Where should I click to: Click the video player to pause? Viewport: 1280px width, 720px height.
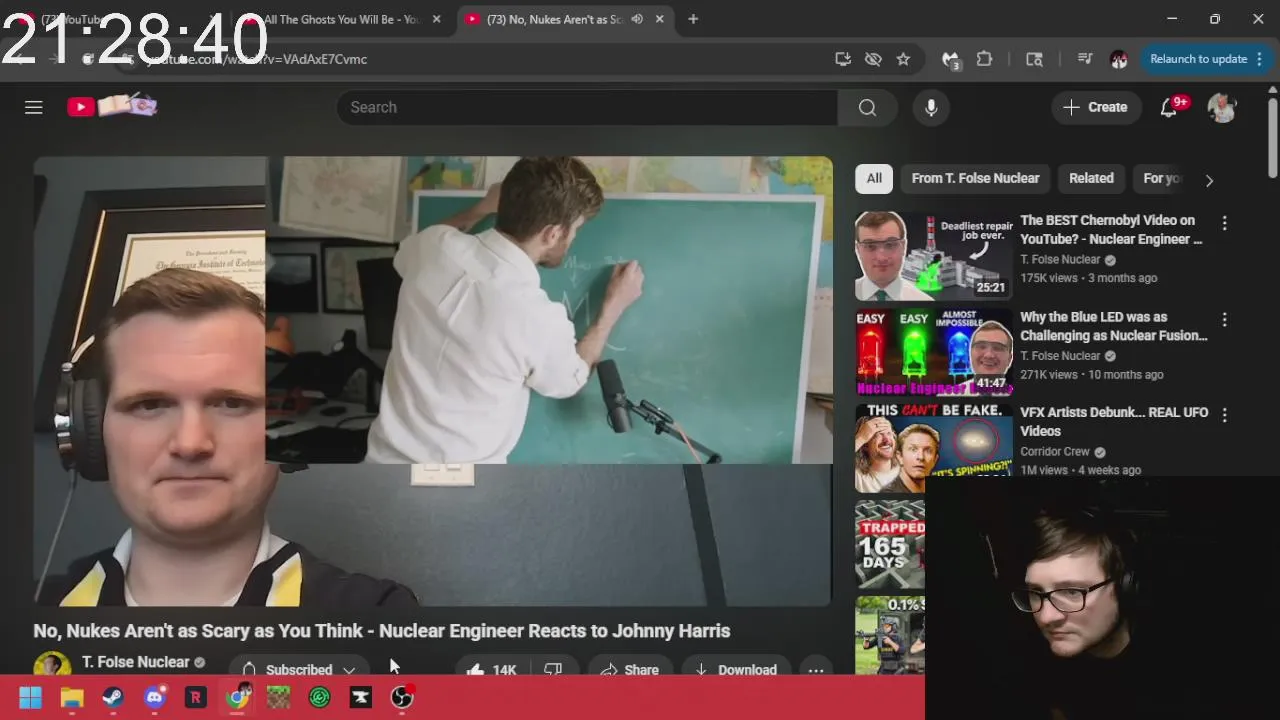(x=433, y=381)
